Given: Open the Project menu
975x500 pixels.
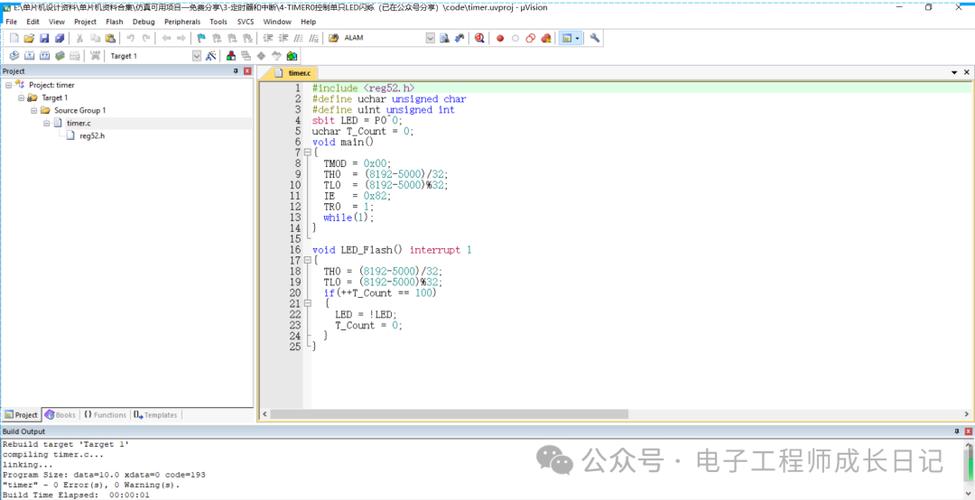Looking at the screenshot, I should 85,22.
